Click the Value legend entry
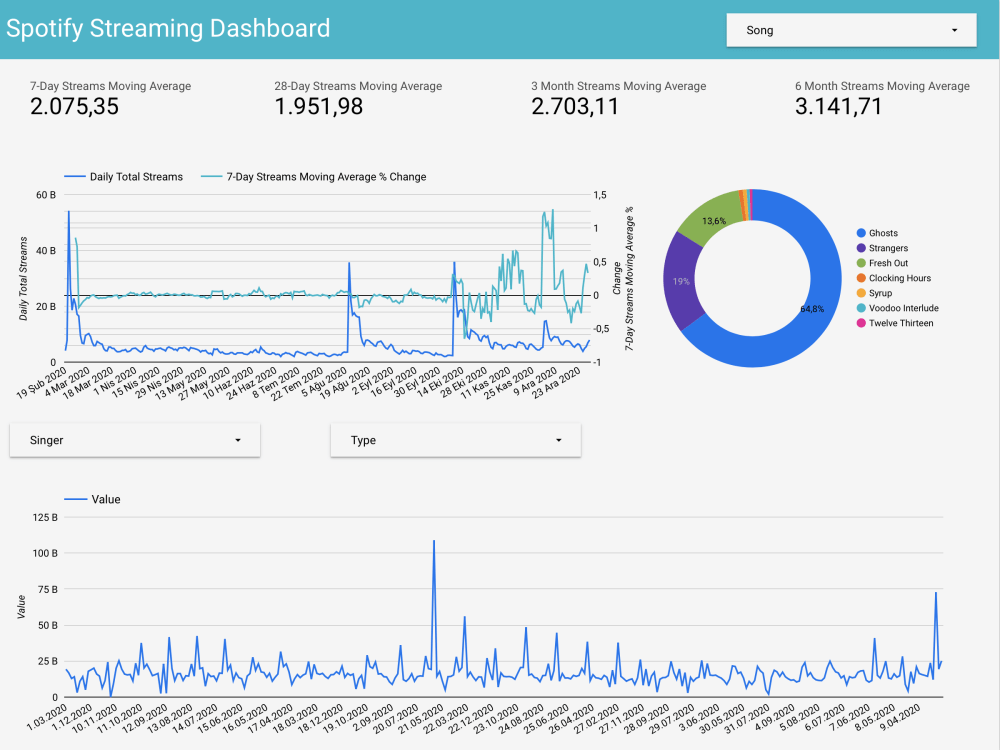Viewport: 1000px width, 750px height. click(x=92, y=499)
